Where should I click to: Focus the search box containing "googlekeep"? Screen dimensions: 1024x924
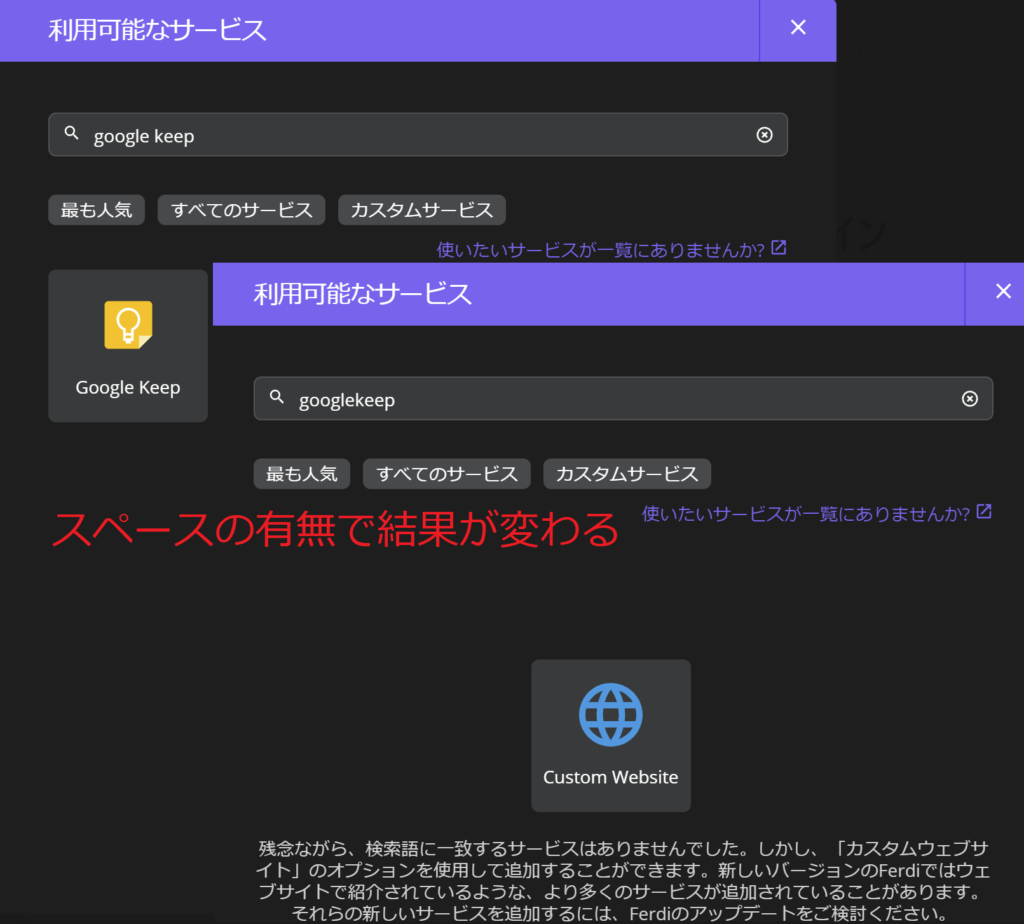point(623,398)
